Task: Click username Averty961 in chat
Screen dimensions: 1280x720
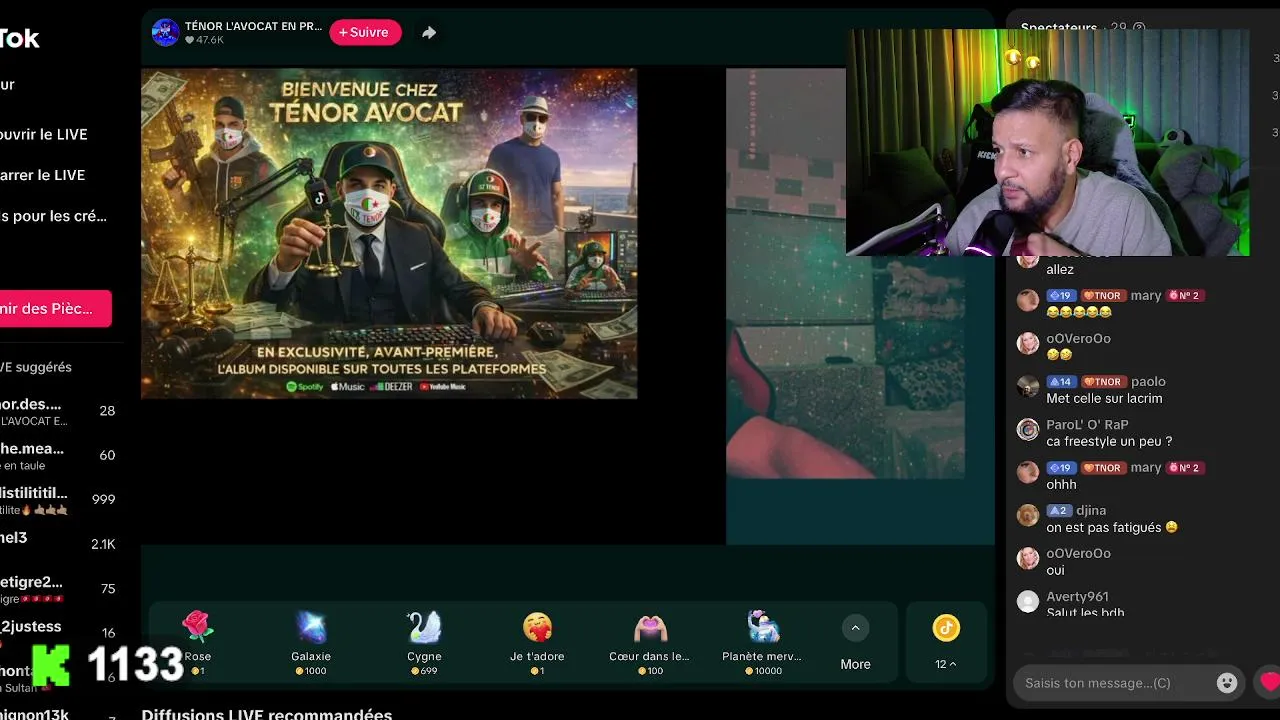Action: 1077,596
